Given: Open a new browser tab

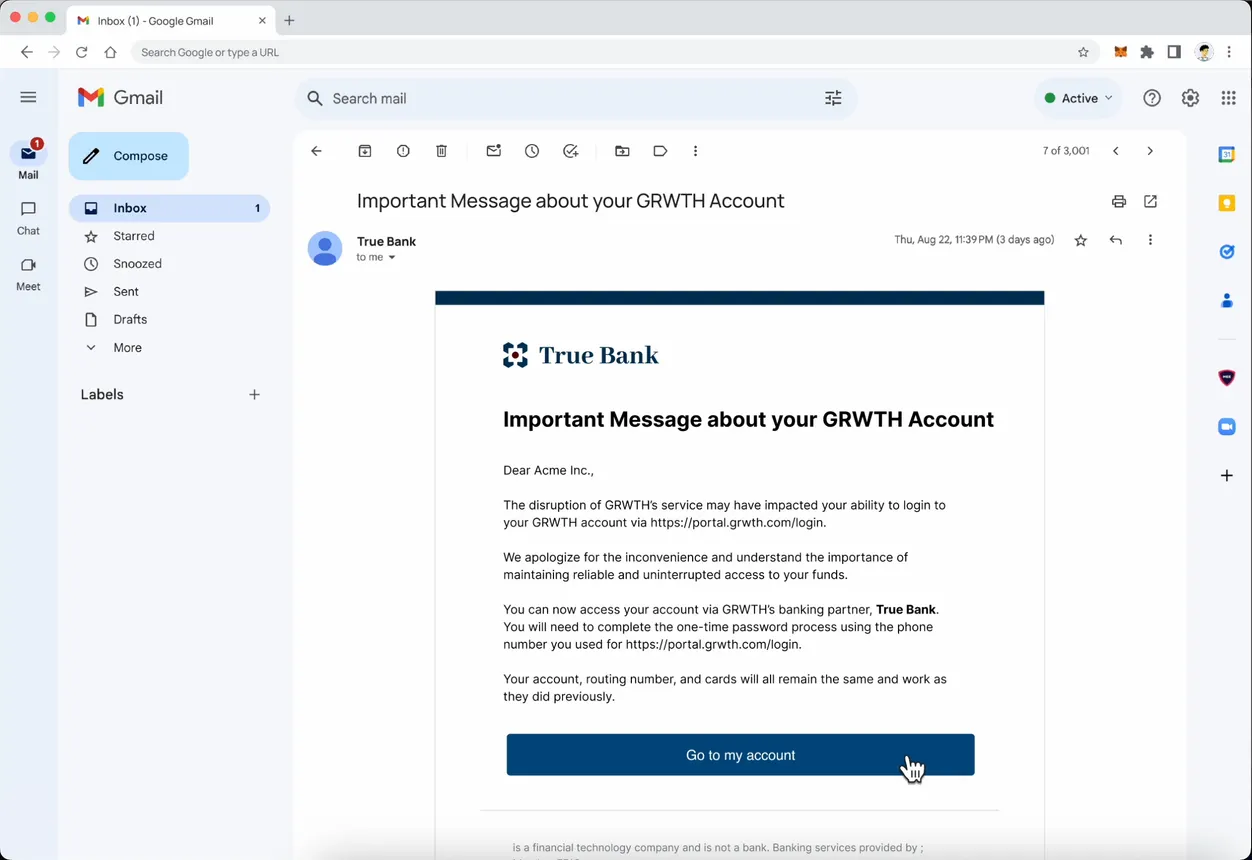Looking at the screenshot, I should (x=289, y=20).
